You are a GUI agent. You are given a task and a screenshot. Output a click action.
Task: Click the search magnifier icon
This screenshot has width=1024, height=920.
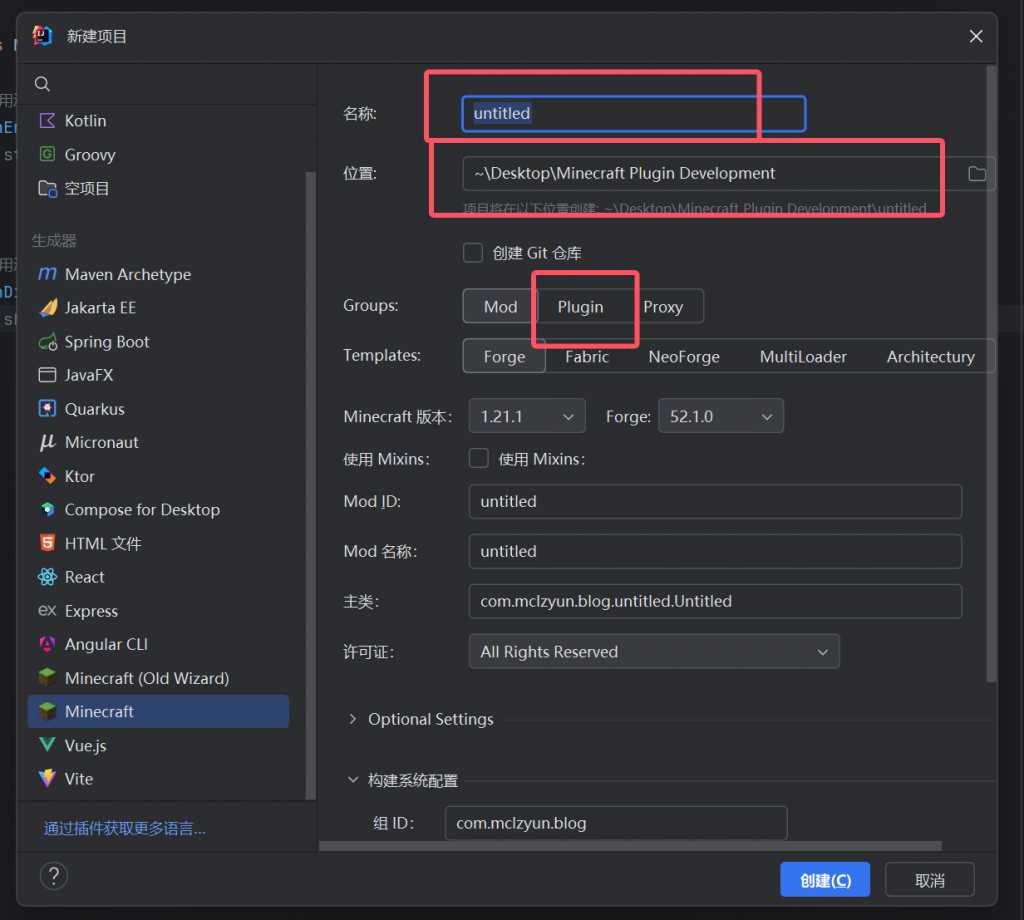tap(42, 84)
